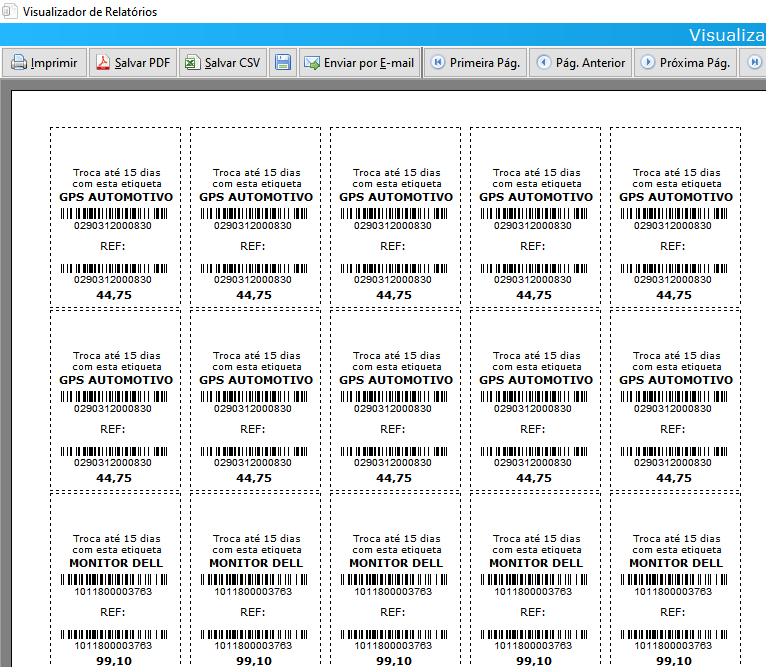Go to Primeira Pág. first page
This screenshot has width=766, height=667.
(475, 63)
